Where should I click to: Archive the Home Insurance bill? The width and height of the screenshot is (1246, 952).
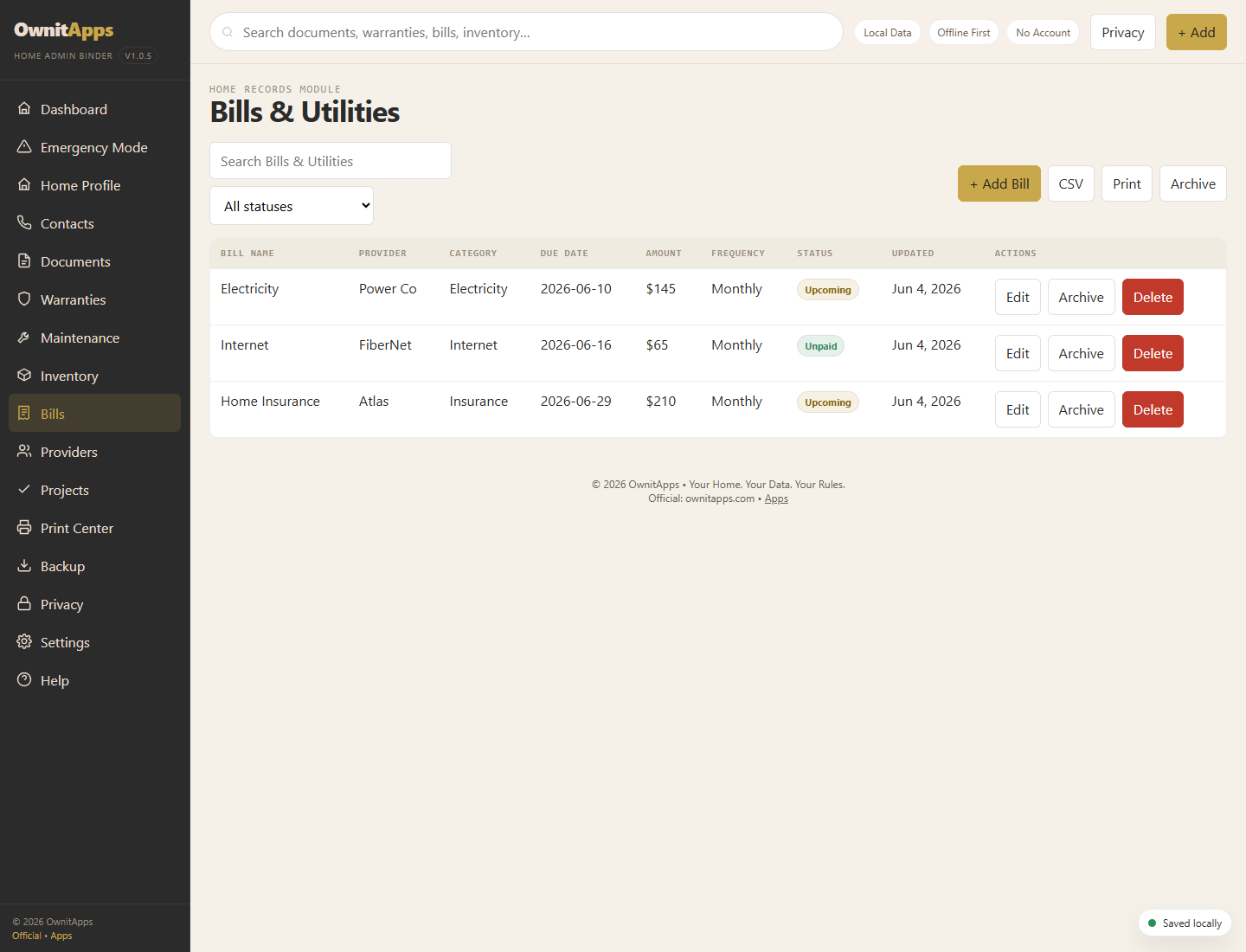coord(1082,409)
